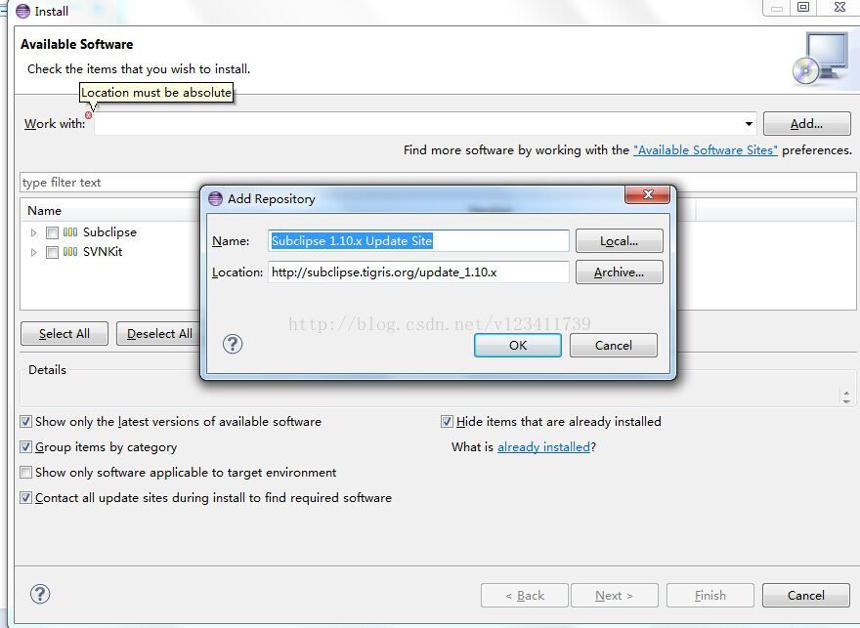This screenshot has height=628, width=860.
Task: Click the Location text field
Action: pyautogui.click(x=418, y=272)
